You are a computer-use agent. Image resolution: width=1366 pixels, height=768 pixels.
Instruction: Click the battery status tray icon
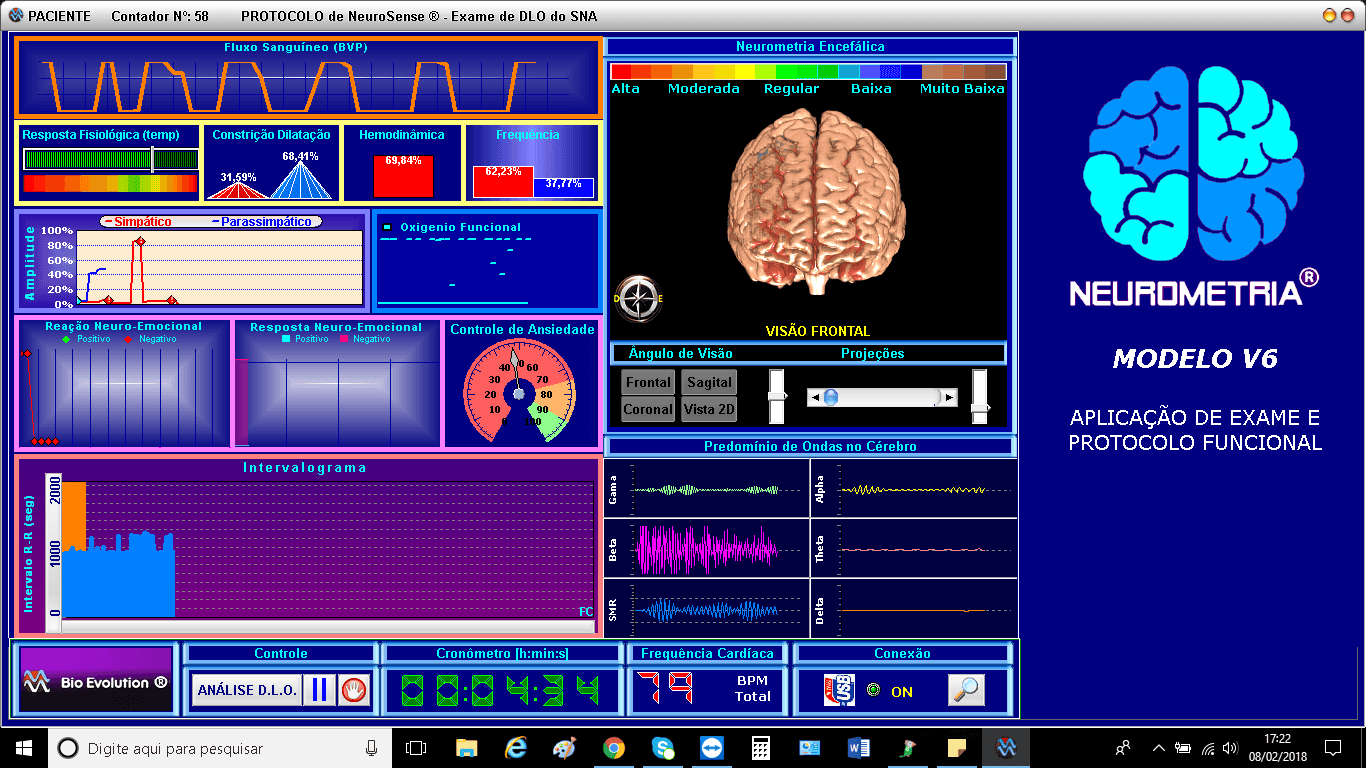click(x=1183, y=748)
